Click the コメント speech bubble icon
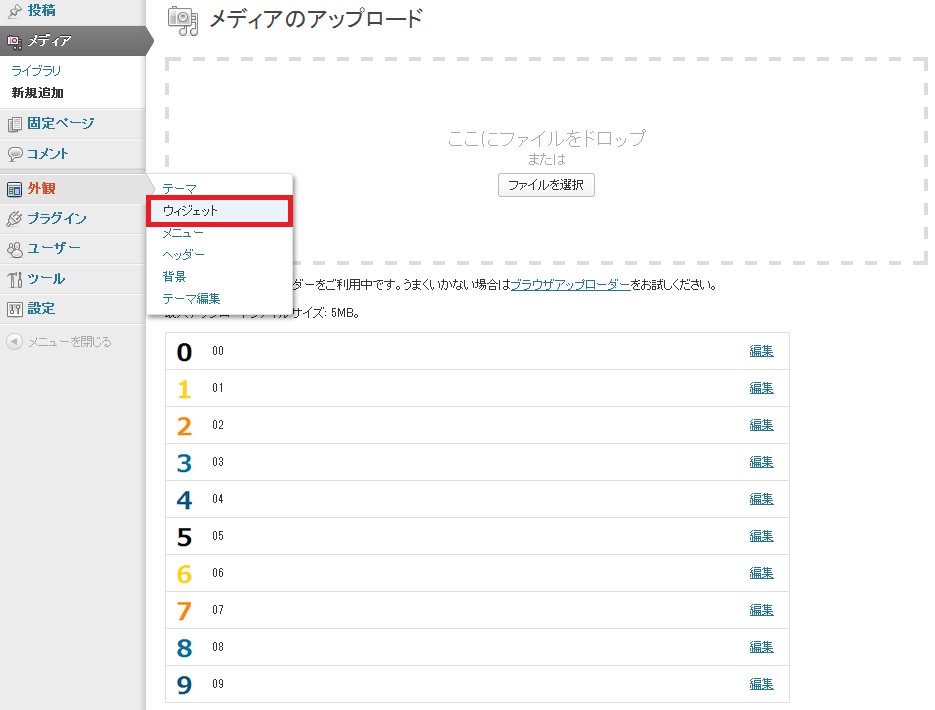The image size is (935, 710). [x=14, y=154]
